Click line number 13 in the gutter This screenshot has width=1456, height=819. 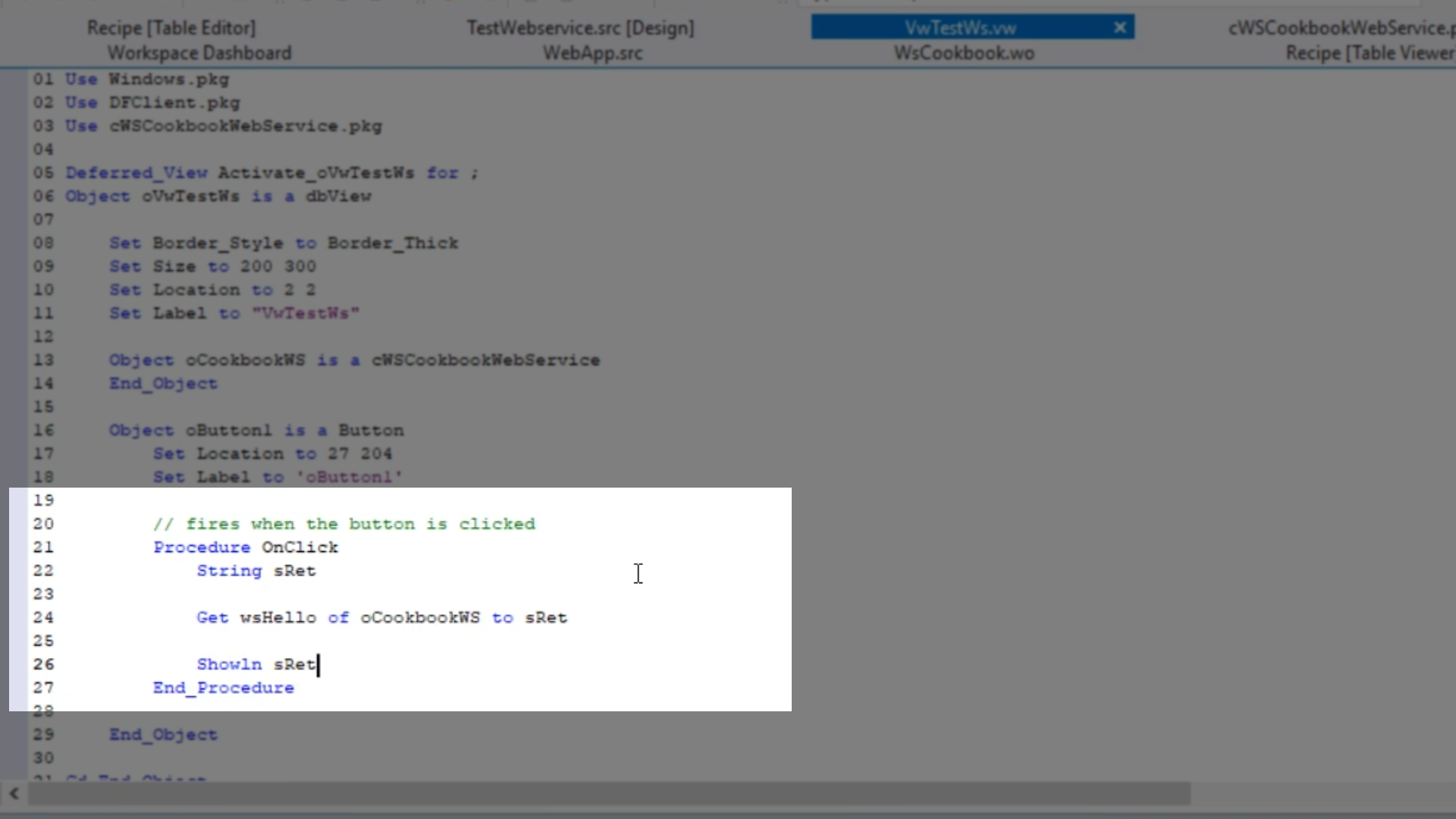43,360
